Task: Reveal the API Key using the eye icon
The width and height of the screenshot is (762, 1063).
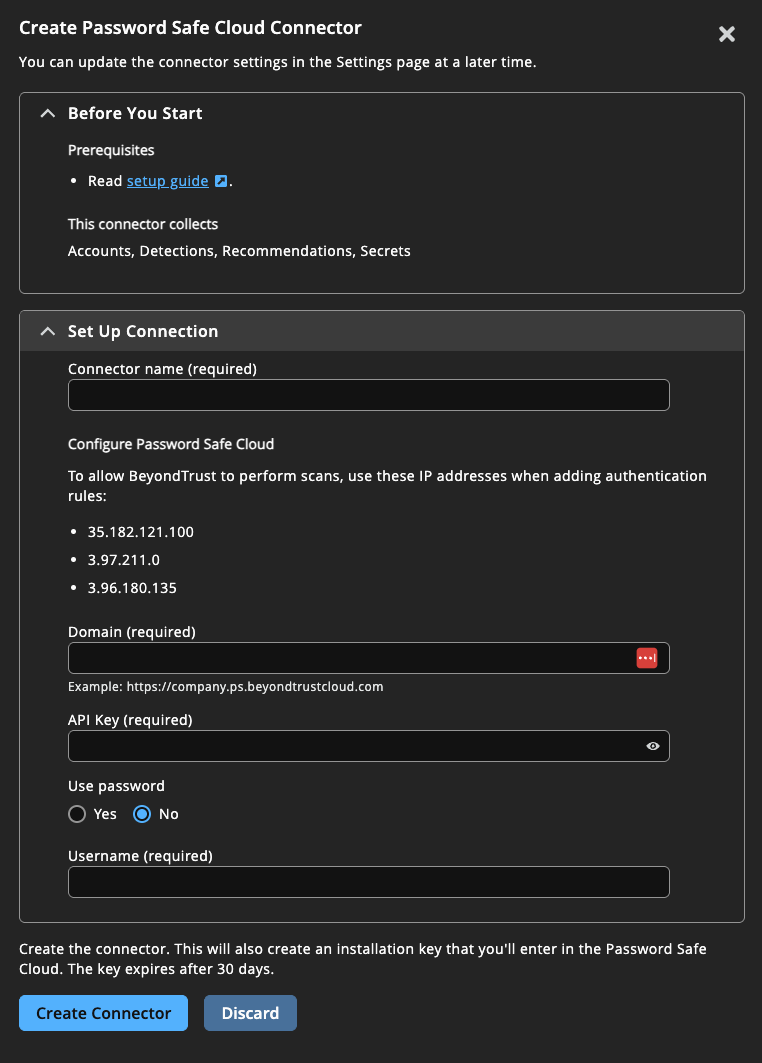Action: point(652,745)
